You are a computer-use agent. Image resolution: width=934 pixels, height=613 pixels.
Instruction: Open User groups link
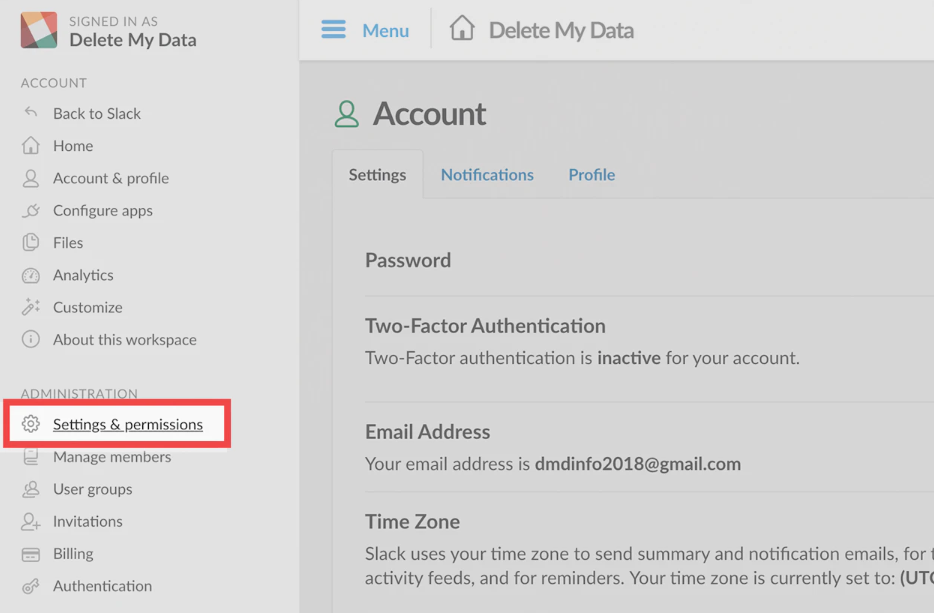coord(93,489)
